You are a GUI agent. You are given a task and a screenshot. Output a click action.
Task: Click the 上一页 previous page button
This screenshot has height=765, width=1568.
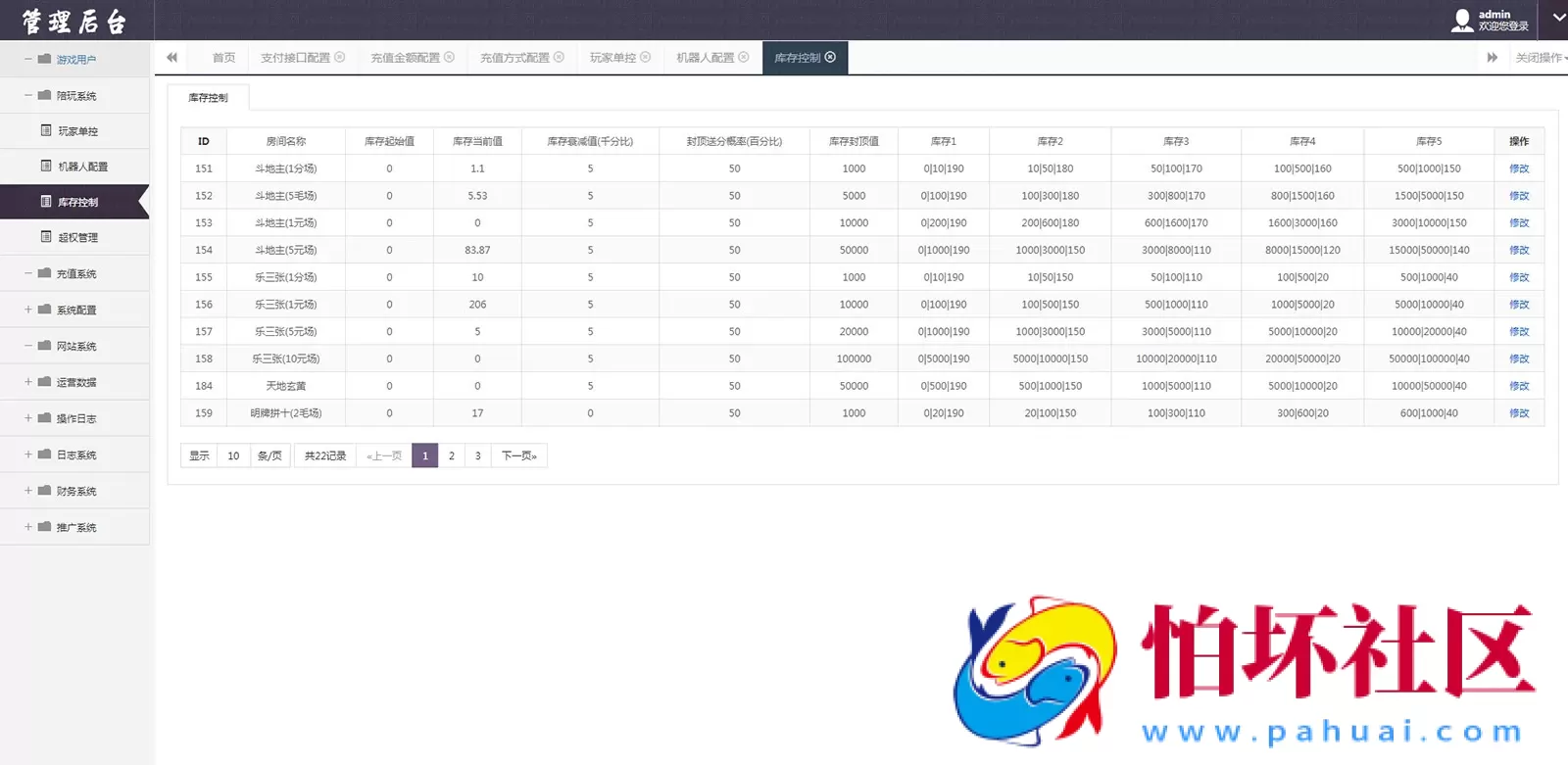tap(384, 455)
